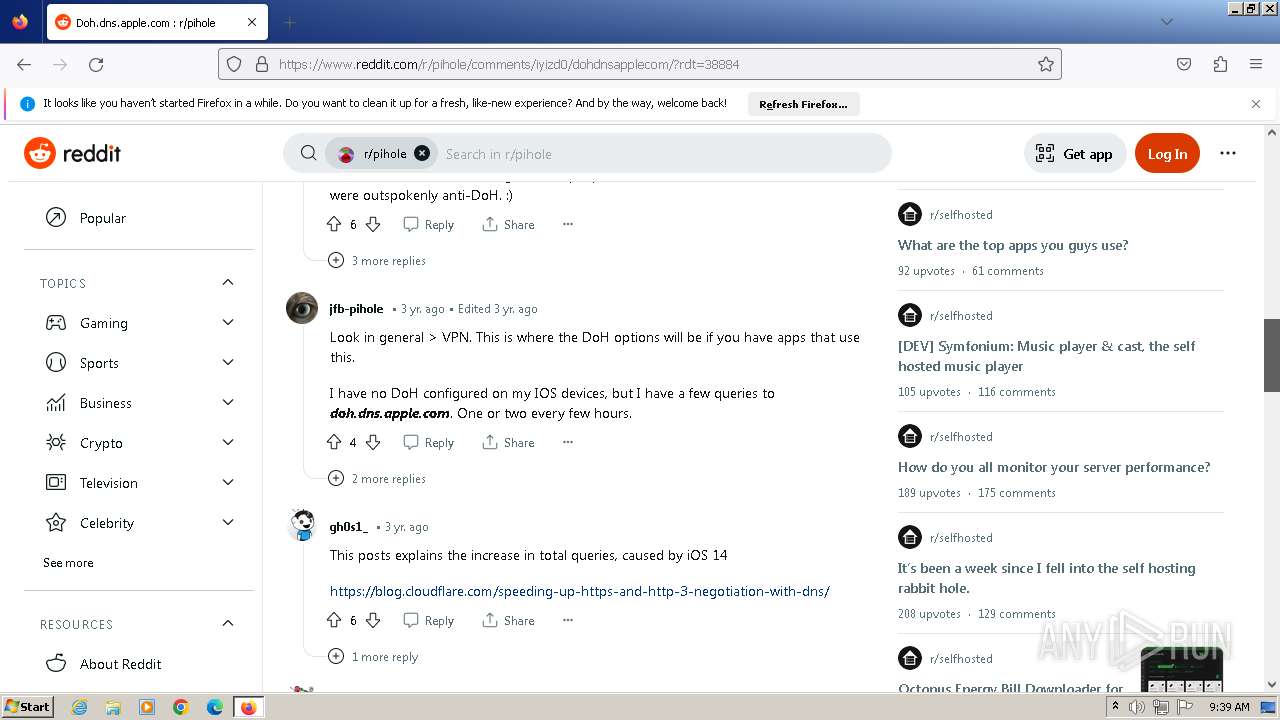Viewport: 1280px width, 720px height.
Task: Click the page vertical scrollbar thumb
Action: tap(1272, 355)
